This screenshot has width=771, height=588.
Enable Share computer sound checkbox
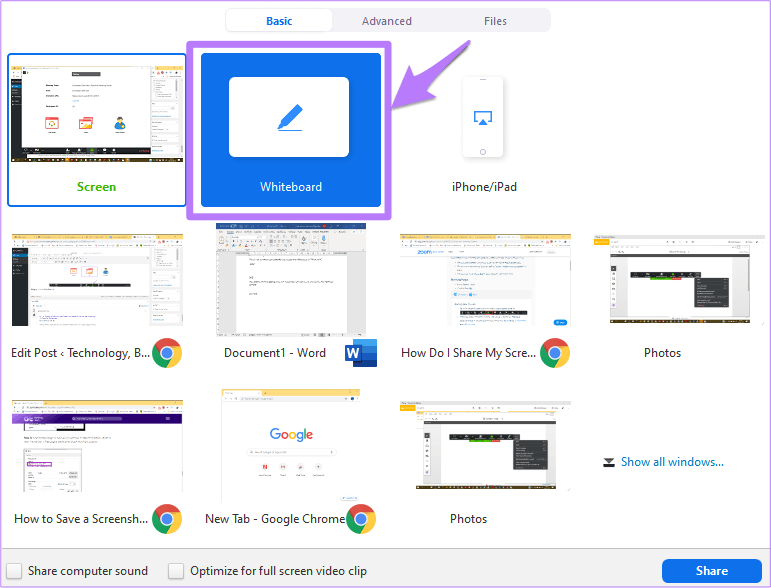click(x=14, y=571)
